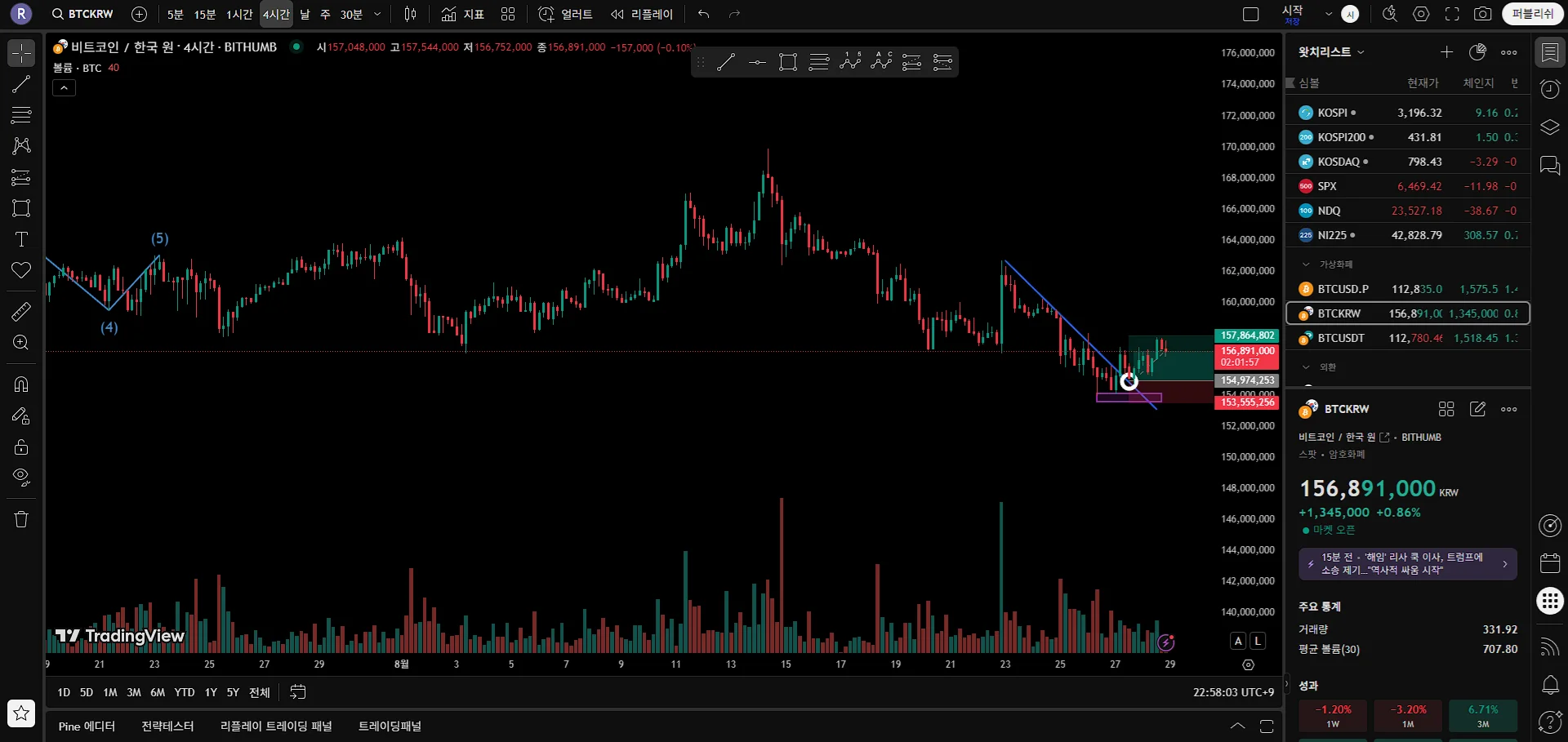Viewport: 1568px width, 742px height.
Task: Open the favorites star toolbar
Action: tap(21, 713)
